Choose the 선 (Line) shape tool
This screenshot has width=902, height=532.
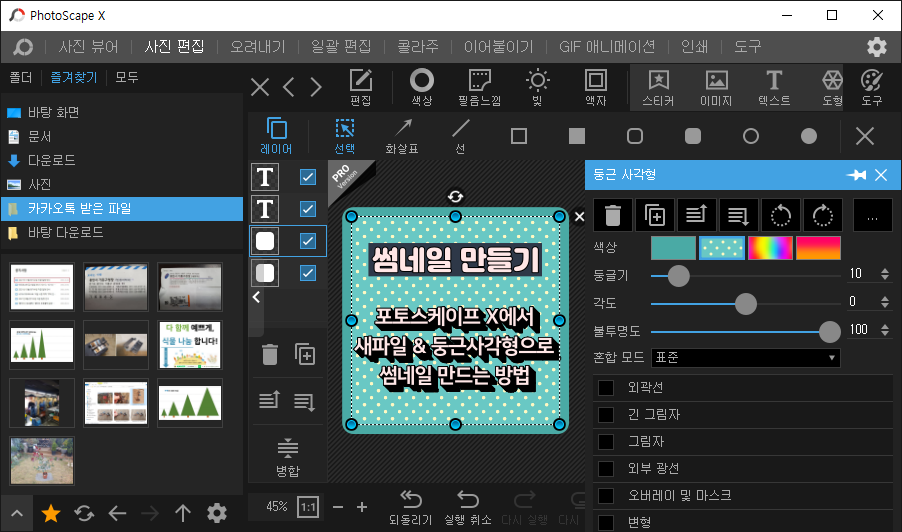[460, 136]
